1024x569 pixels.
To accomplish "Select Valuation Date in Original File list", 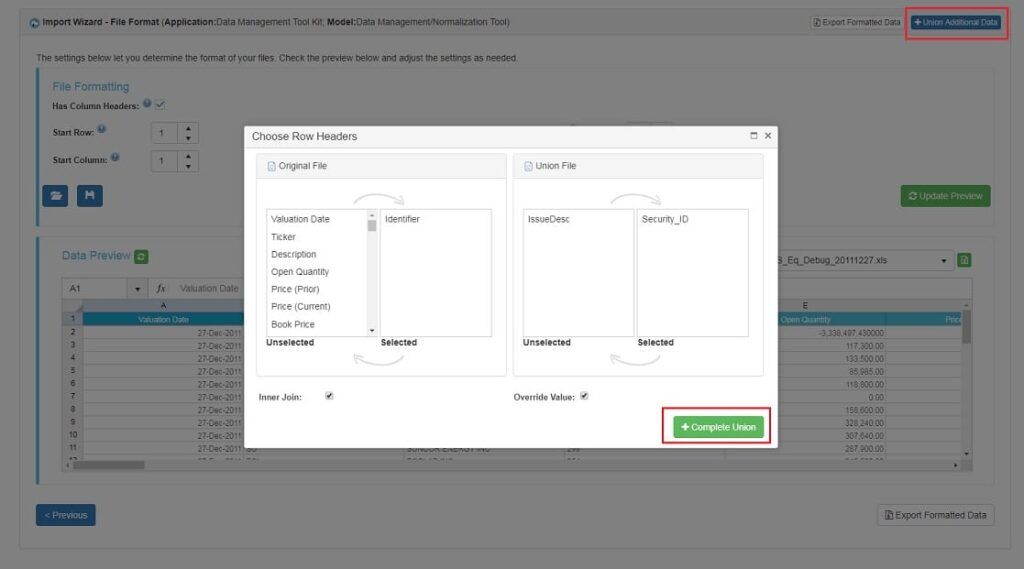I will click(300, 219).
